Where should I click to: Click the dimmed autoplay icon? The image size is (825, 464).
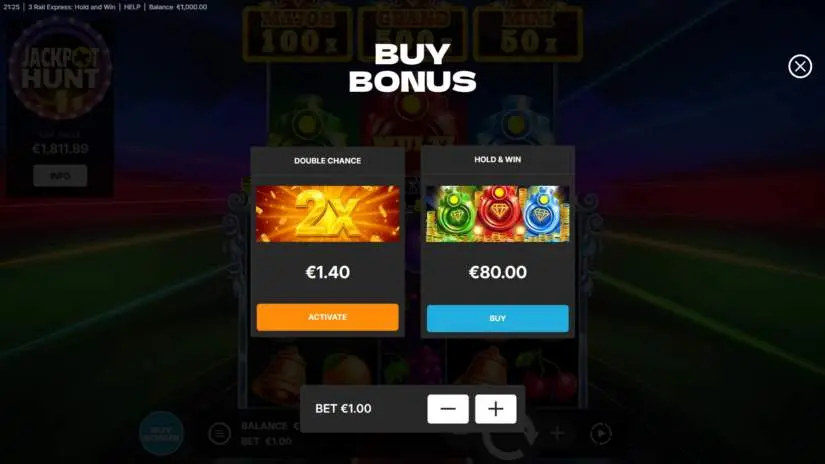click(601, 433)
